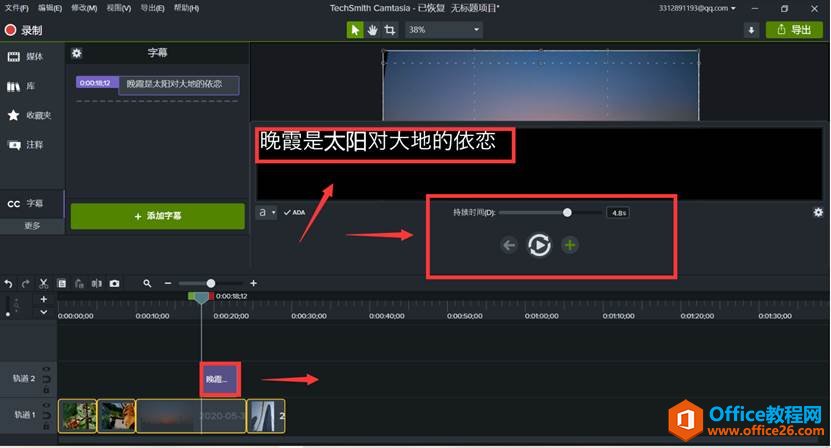Click the loop playback caption button

539,245
